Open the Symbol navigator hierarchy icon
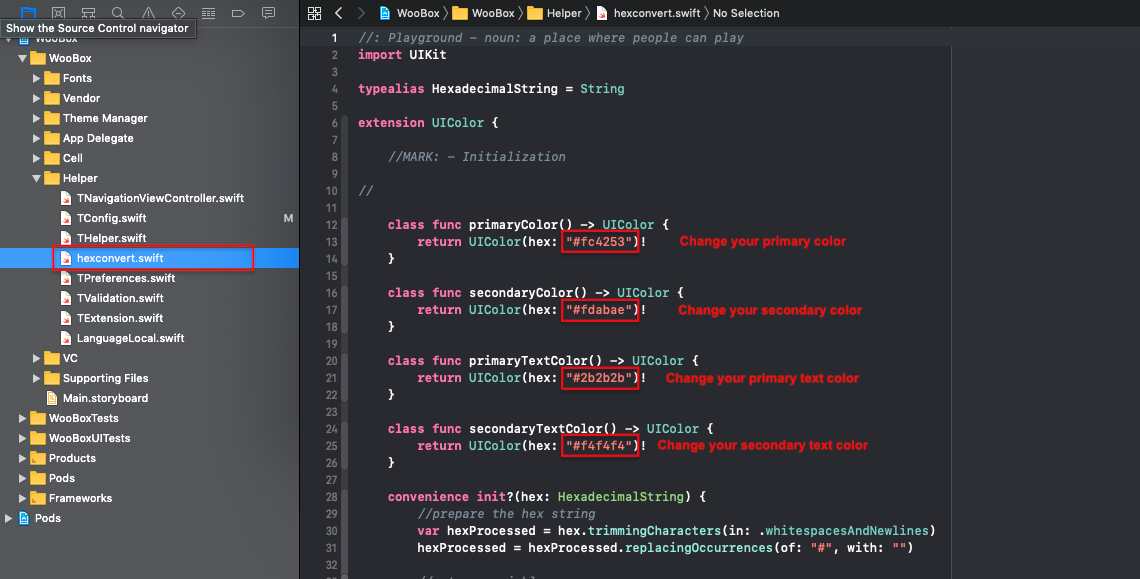Viewport: 1140px width, 579px height. pyautogui.click(x=89, y=12)
